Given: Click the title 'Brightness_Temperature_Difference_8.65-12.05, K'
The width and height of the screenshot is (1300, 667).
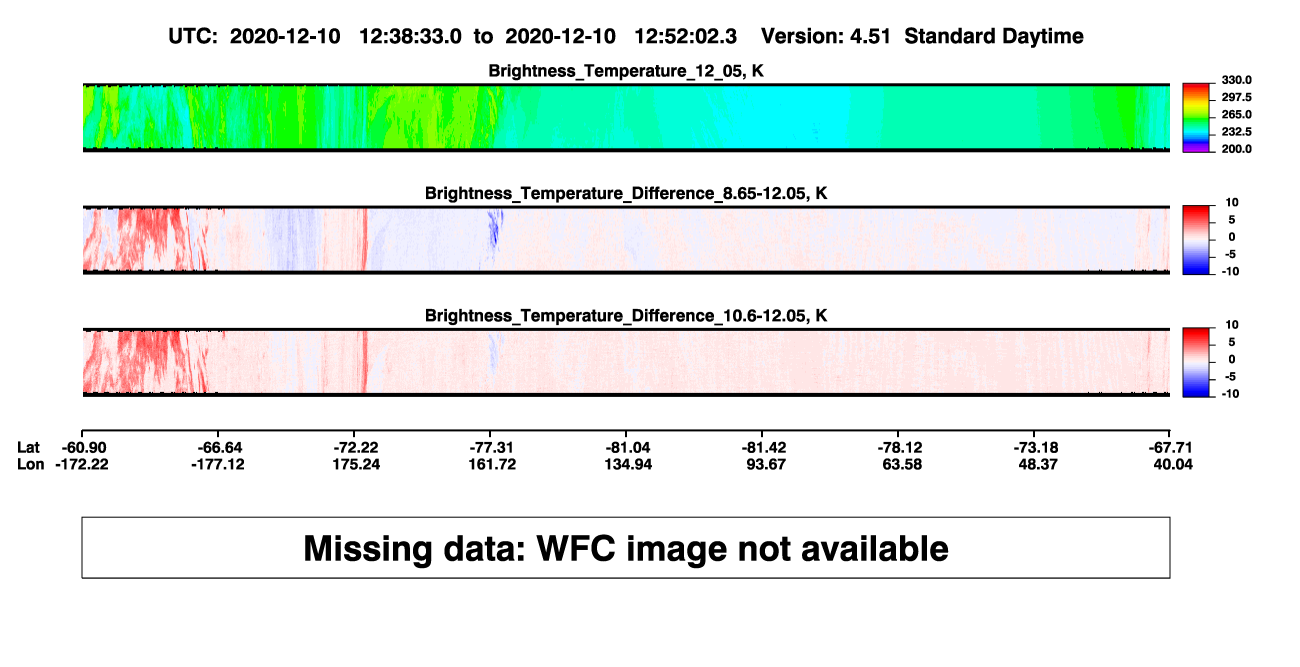Looking at the screenshot, I should tap(626, 193).
